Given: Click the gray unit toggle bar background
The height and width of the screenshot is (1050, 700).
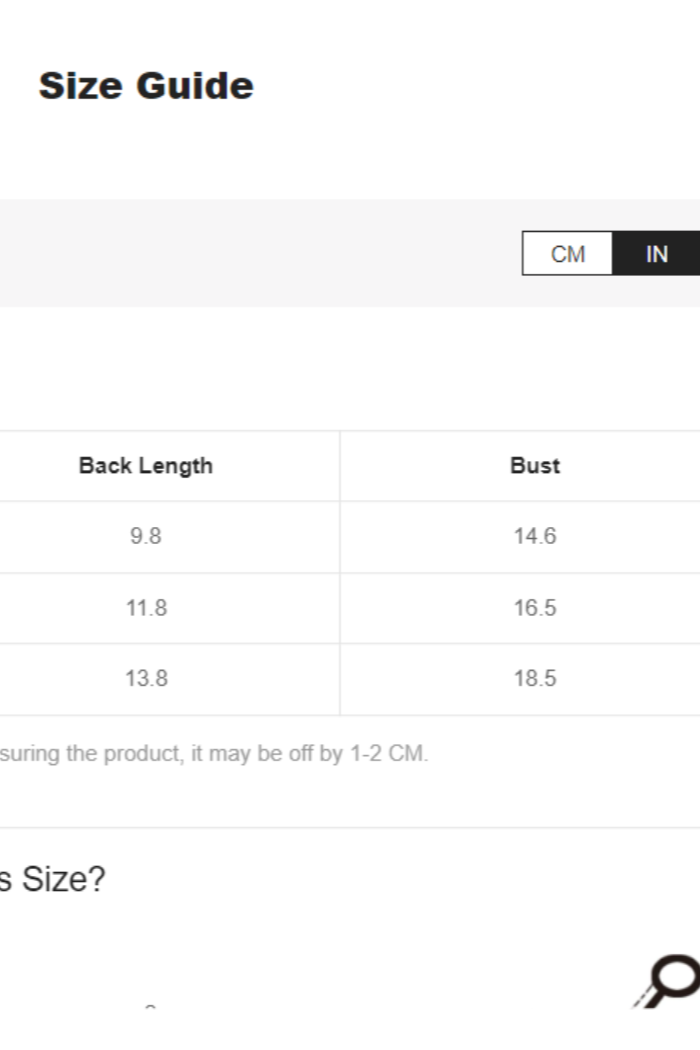Looking at the screenshot, I should pos(250,254).
